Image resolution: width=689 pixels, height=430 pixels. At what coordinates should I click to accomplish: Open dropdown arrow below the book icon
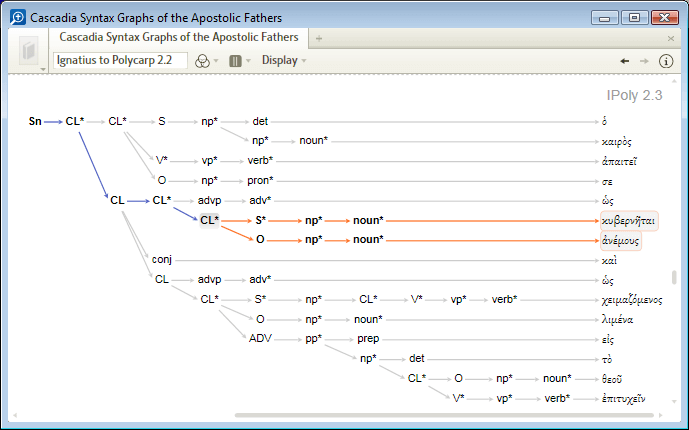(x=44, y=69)
